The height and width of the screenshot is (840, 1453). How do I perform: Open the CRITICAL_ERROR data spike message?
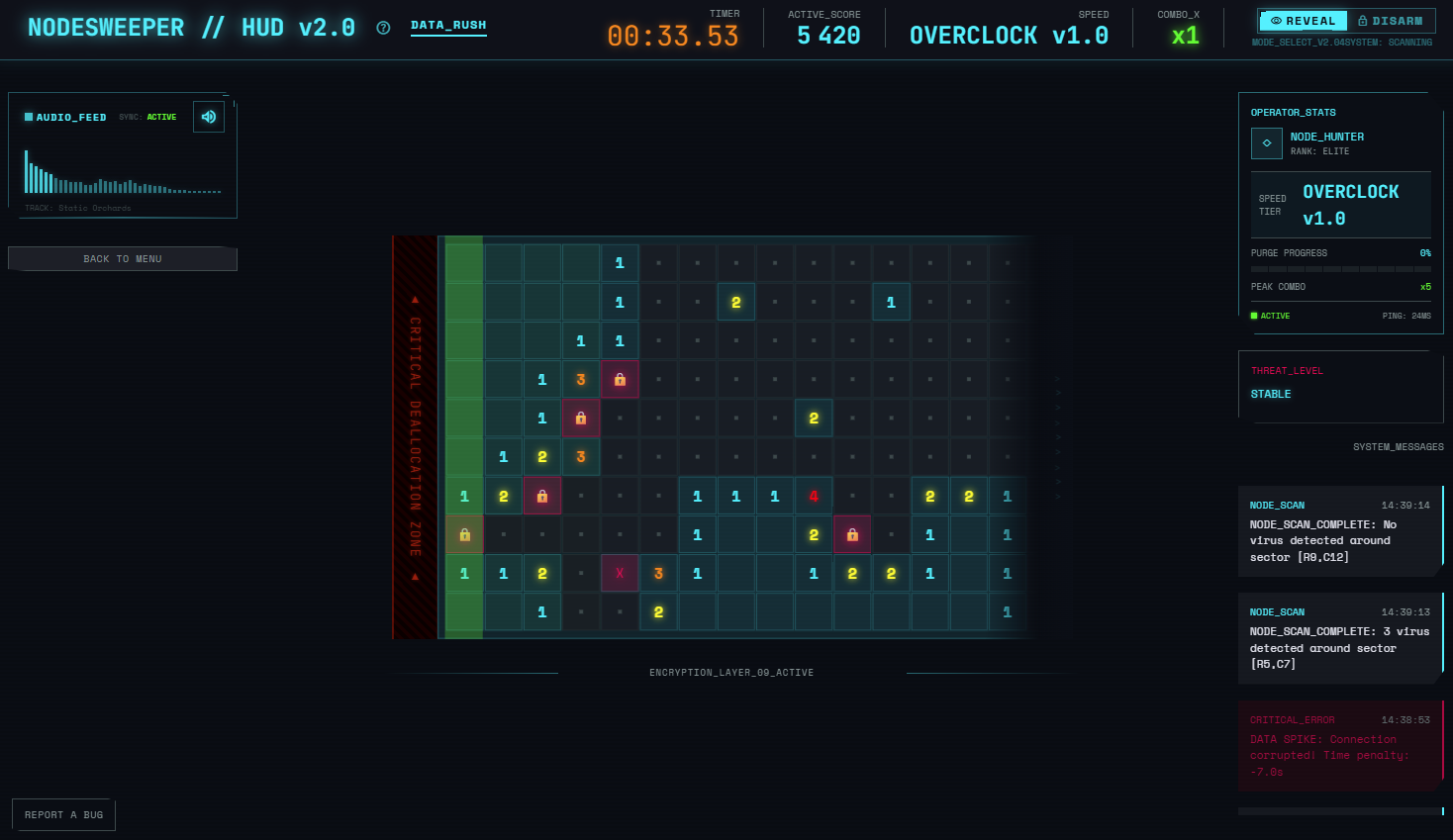tap(1340, 746)
